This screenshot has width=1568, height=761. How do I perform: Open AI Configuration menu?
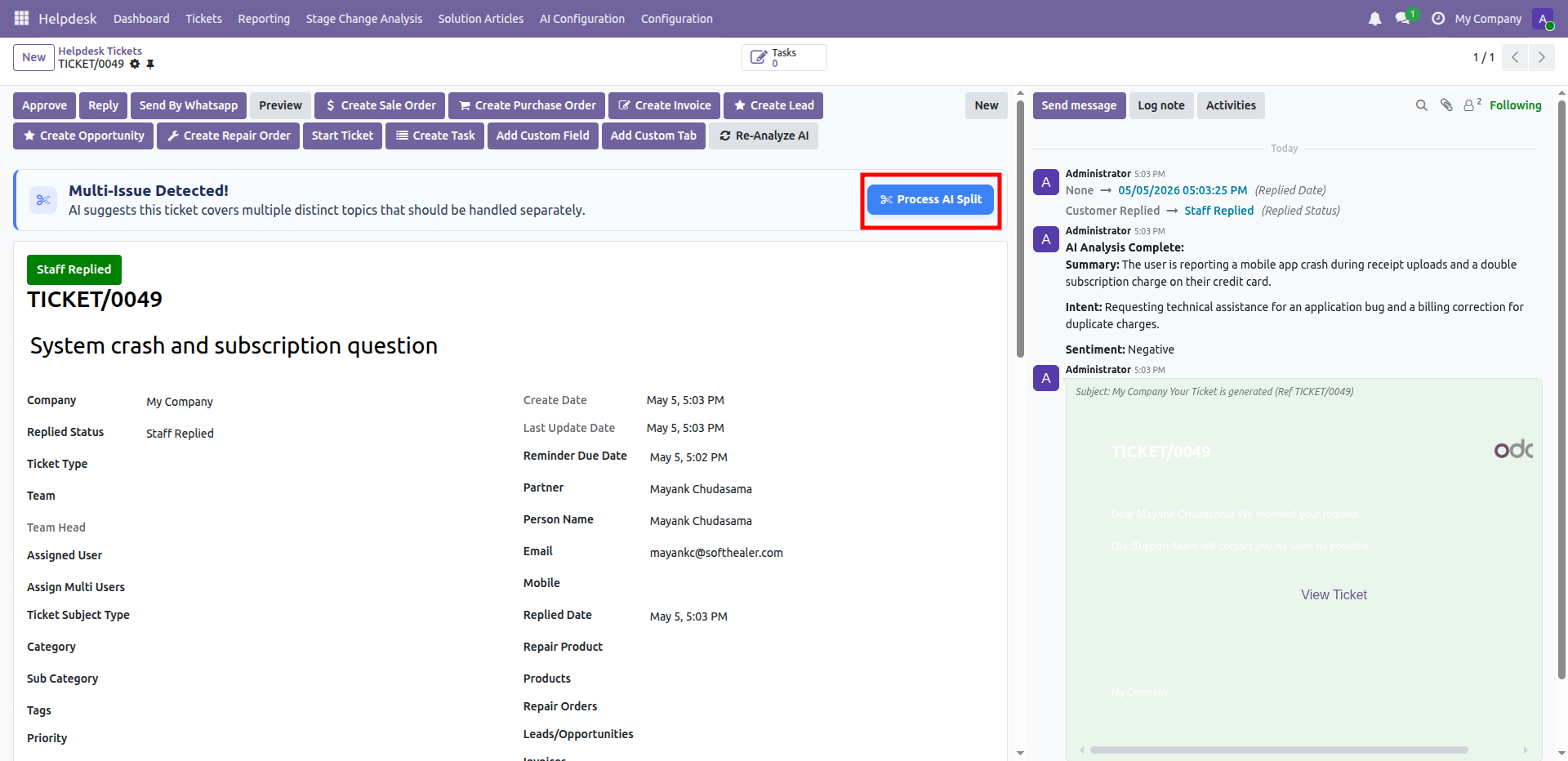[582, 18]
